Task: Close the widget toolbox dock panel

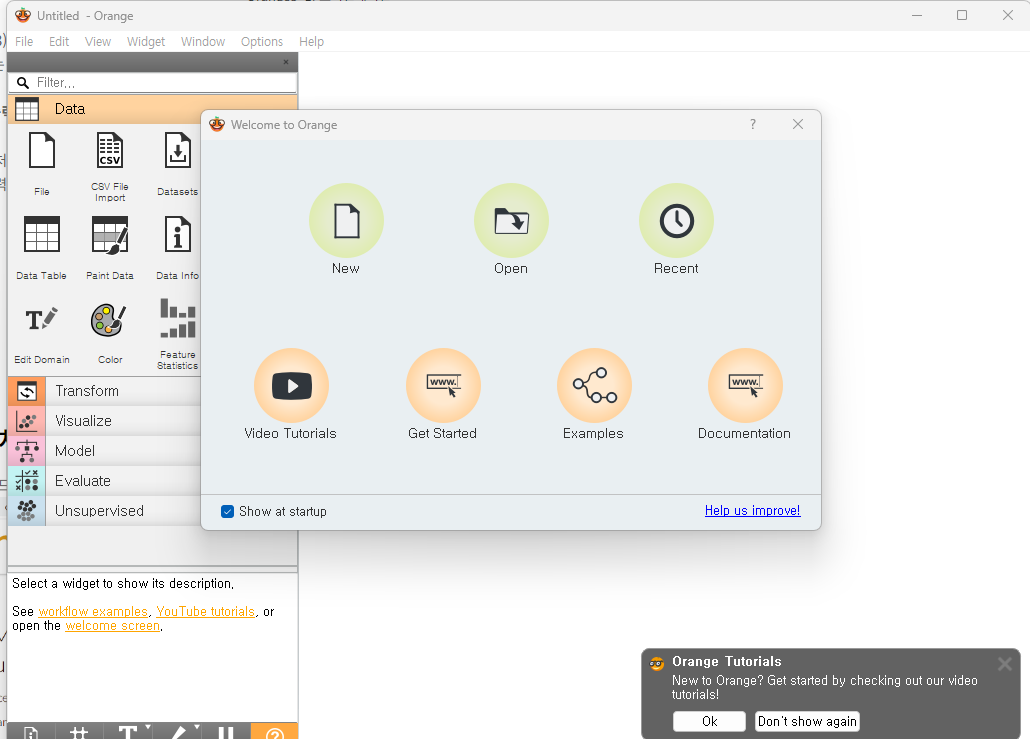Action: tap(286, 62)
